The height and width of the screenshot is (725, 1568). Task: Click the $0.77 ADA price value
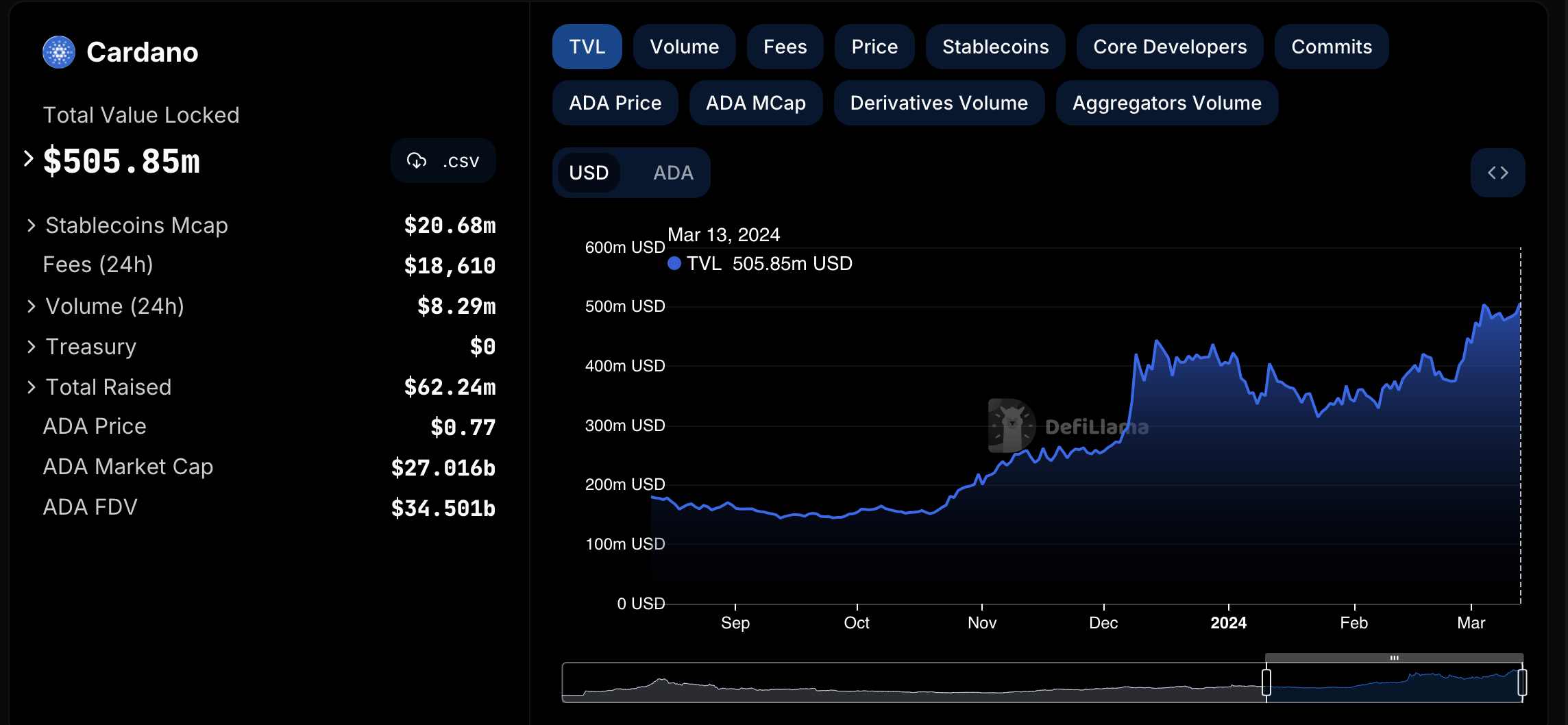point(463,428)
